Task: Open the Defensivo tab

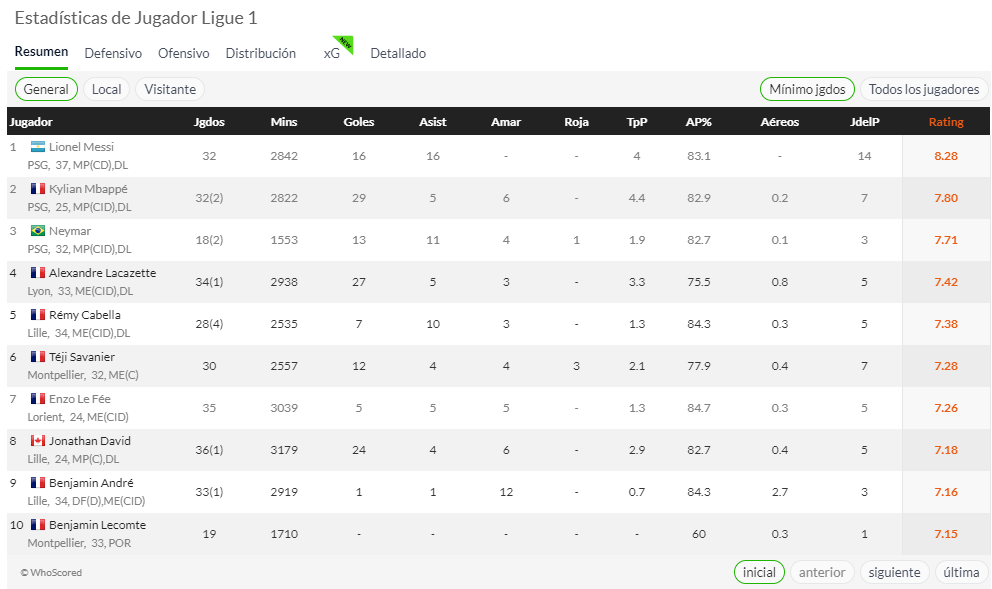Action: 113,53
